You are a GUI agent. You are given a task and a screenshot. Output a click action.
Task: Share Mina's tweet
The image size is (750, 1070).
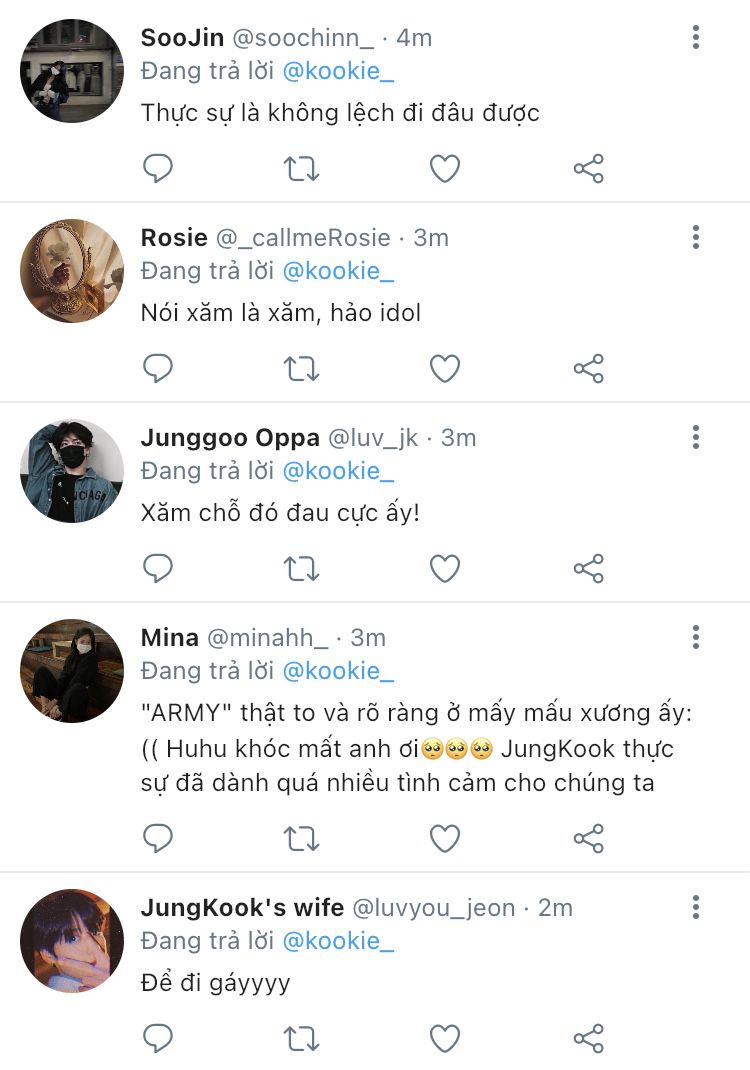click(589, 838)
